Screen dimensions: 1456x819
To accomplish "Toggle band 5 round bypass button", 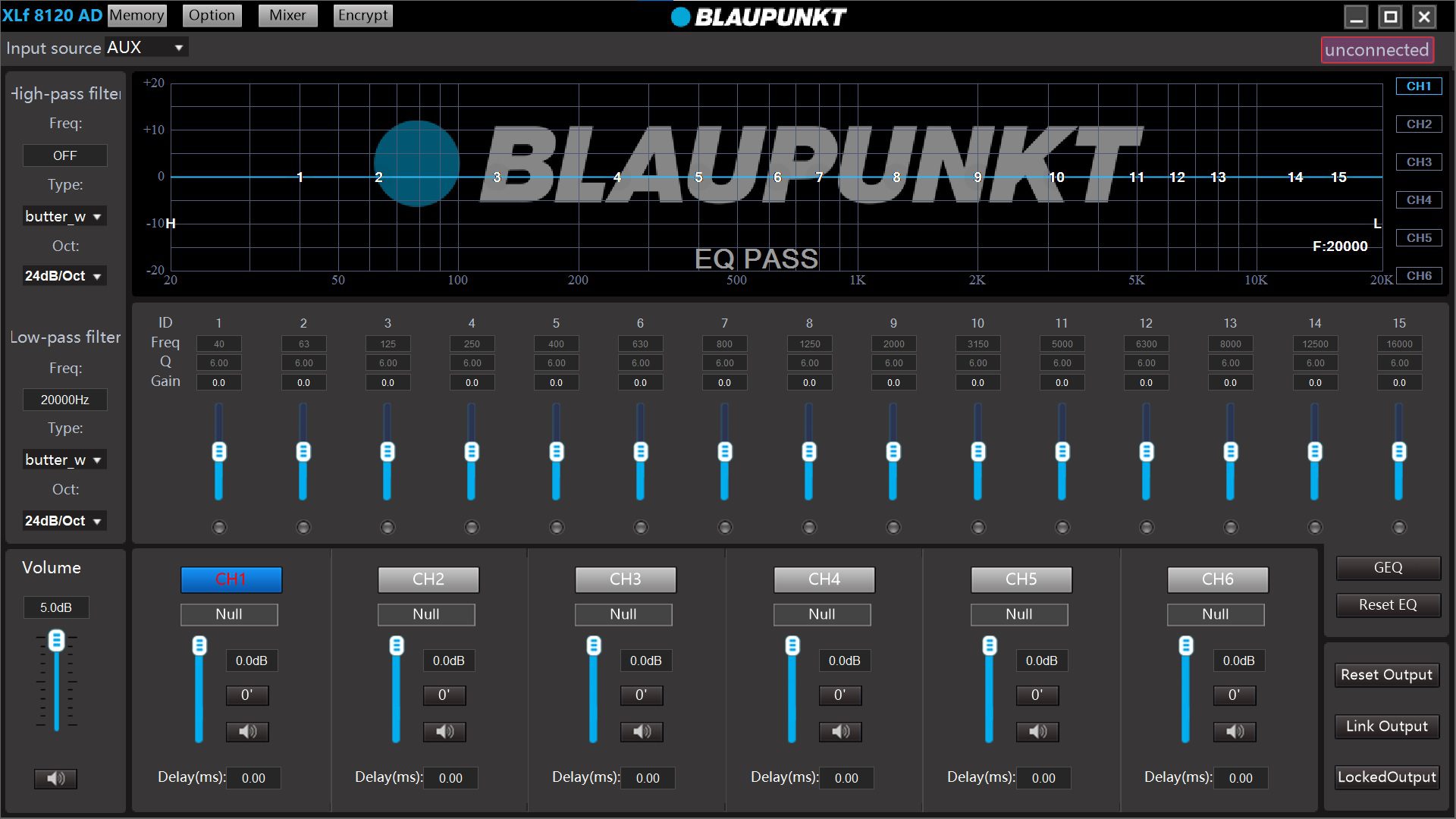I will click(x=557, y=527).
